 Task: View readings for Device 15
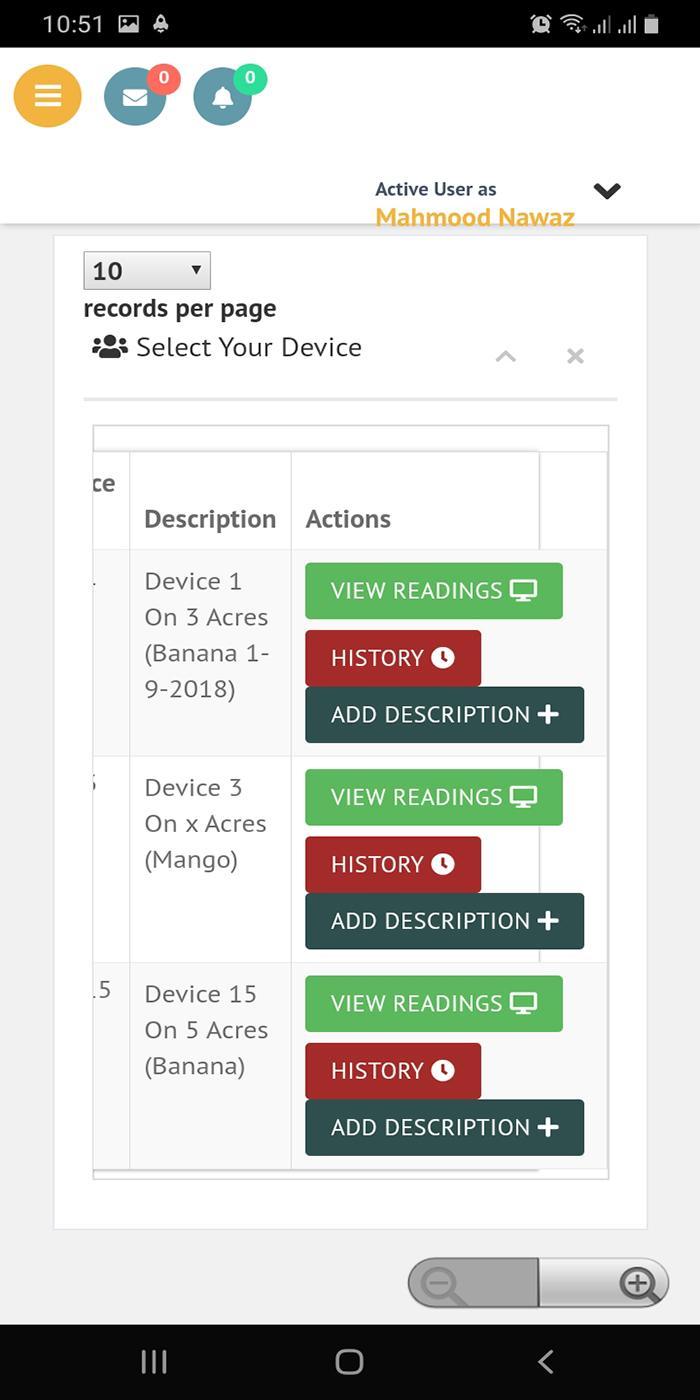(x=433, y=1004)
